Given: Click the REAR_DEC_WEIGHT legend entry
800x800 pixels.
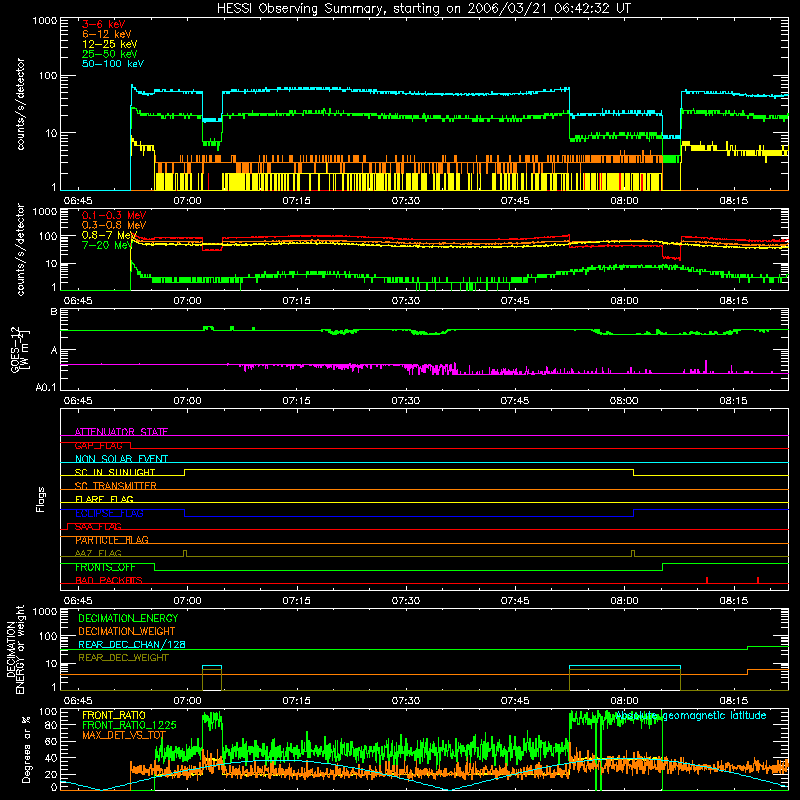Looking at the screenshot, I should pos(123,658).
